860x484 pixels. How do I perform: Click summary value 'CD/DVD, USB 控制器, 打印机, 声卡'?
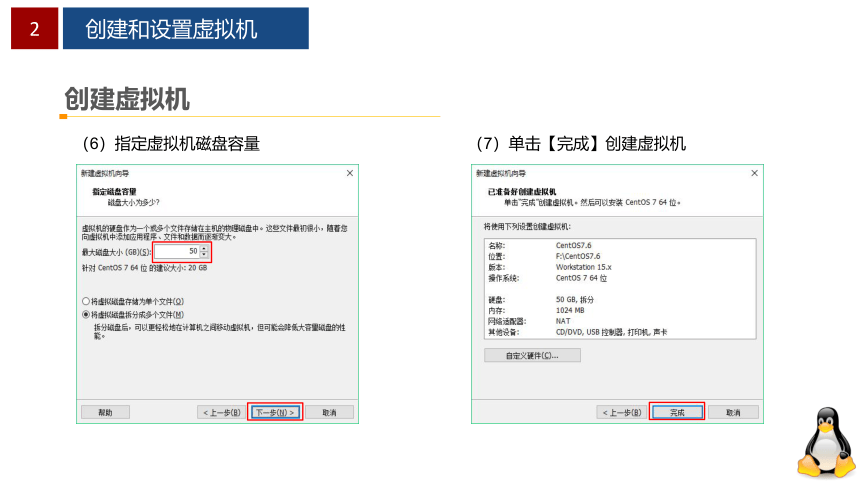click(x=612, y=332)
